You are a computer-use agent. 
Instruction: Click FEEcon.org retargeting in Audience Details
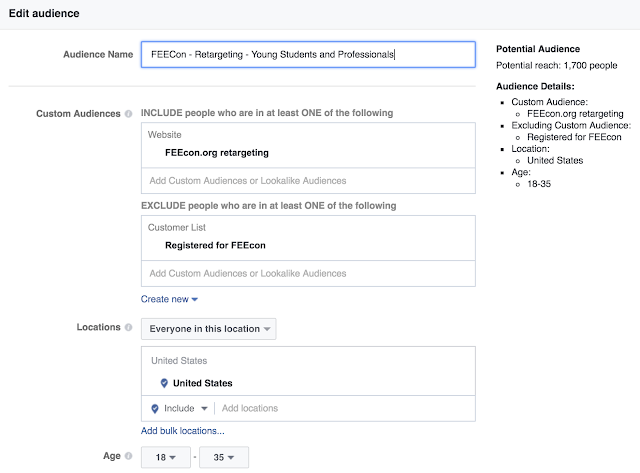(x=575, y=114)
